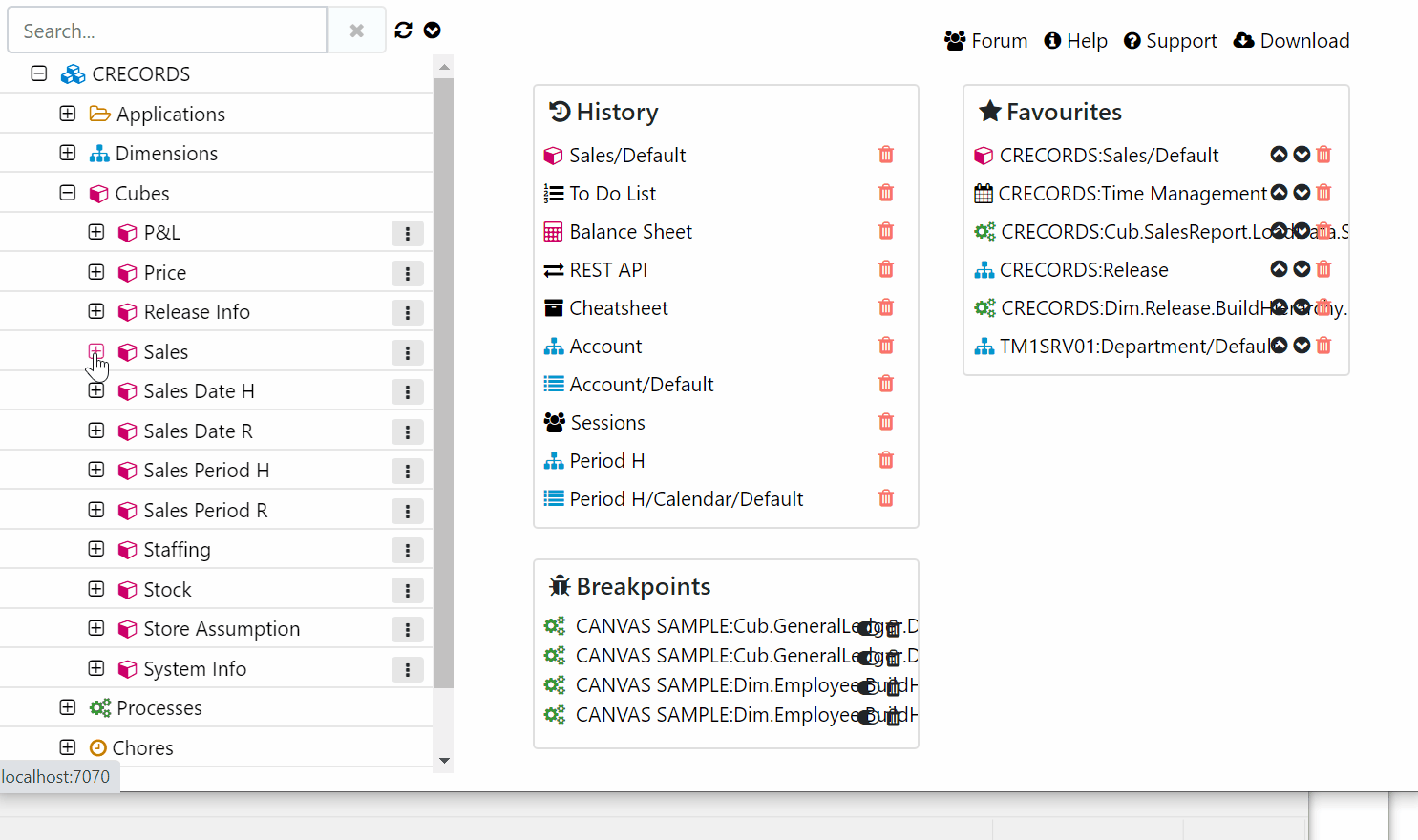
Task: Collapse the Cubes tree node
Action: click(x=68, y=193)
